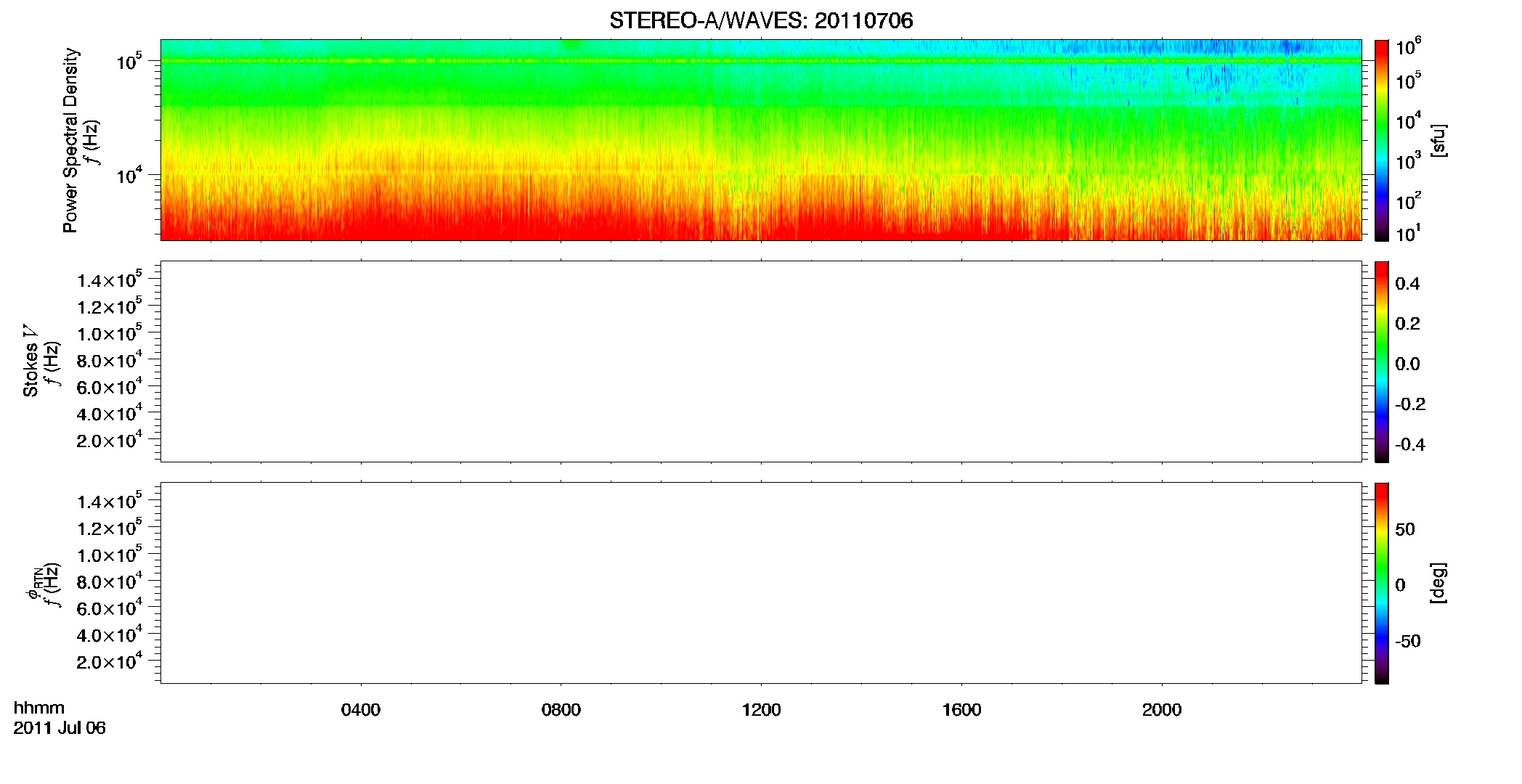Click the Power Spectral Density axis title
The width and height of the screenshot is (1522, 784).
70,140
